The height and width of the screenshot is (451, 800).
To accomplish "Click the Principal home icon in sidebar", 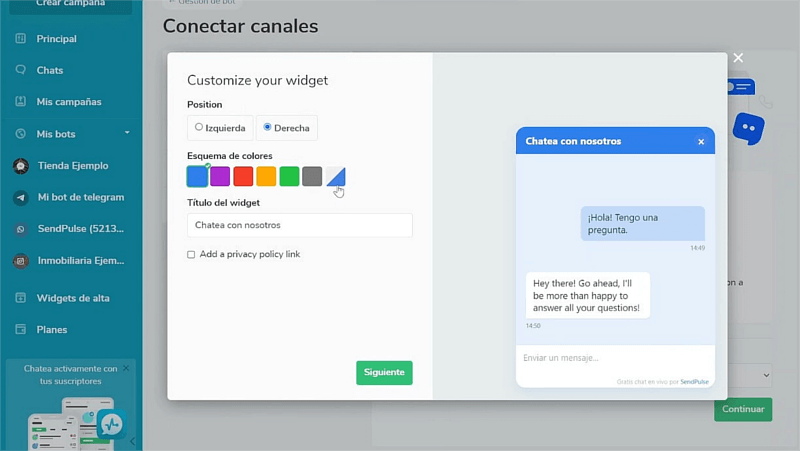I will [x=20, y=39].
